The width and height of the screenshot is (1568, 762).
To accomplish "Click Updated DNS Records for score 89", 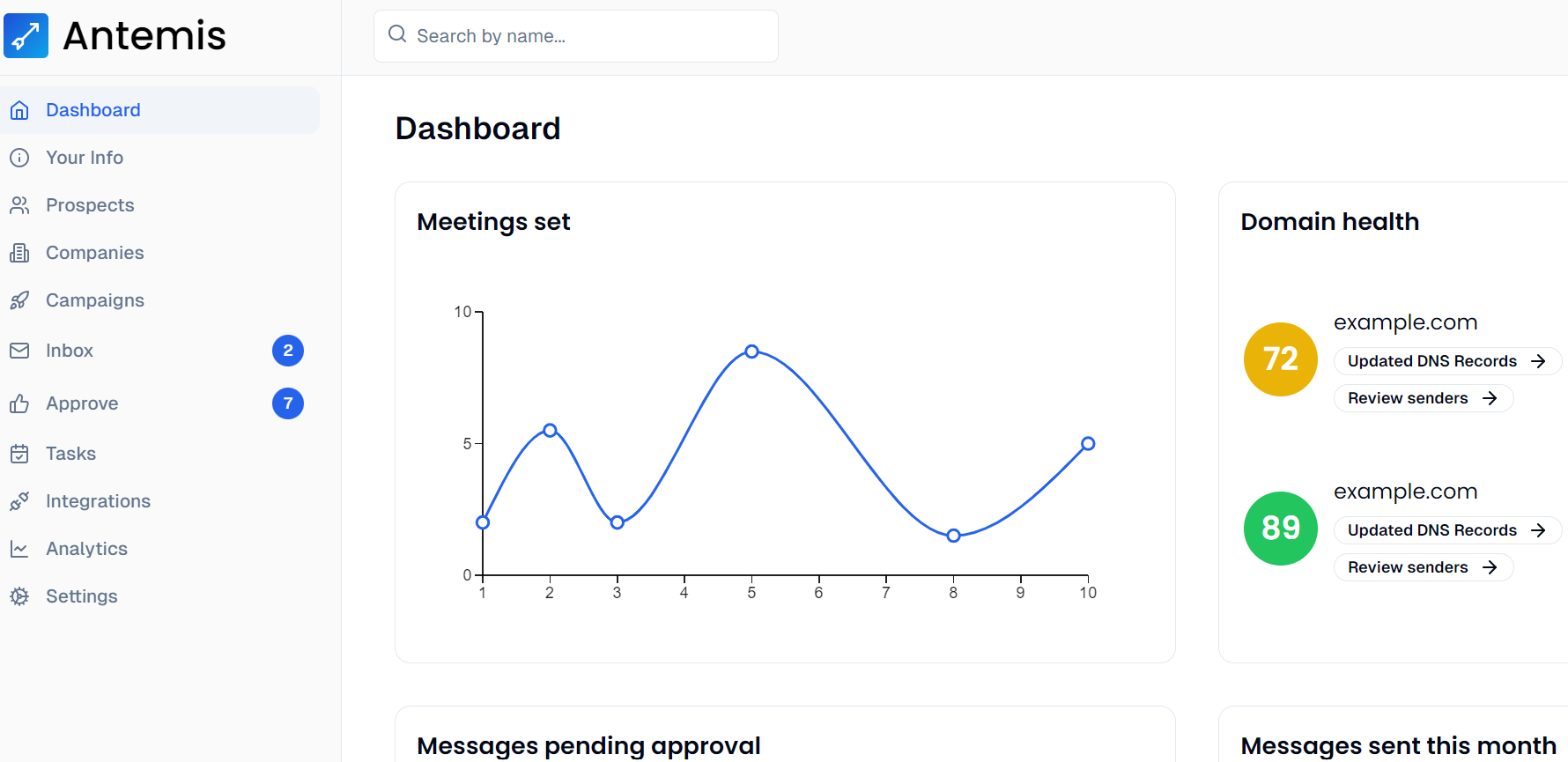I will click(x=1446, y=530).
